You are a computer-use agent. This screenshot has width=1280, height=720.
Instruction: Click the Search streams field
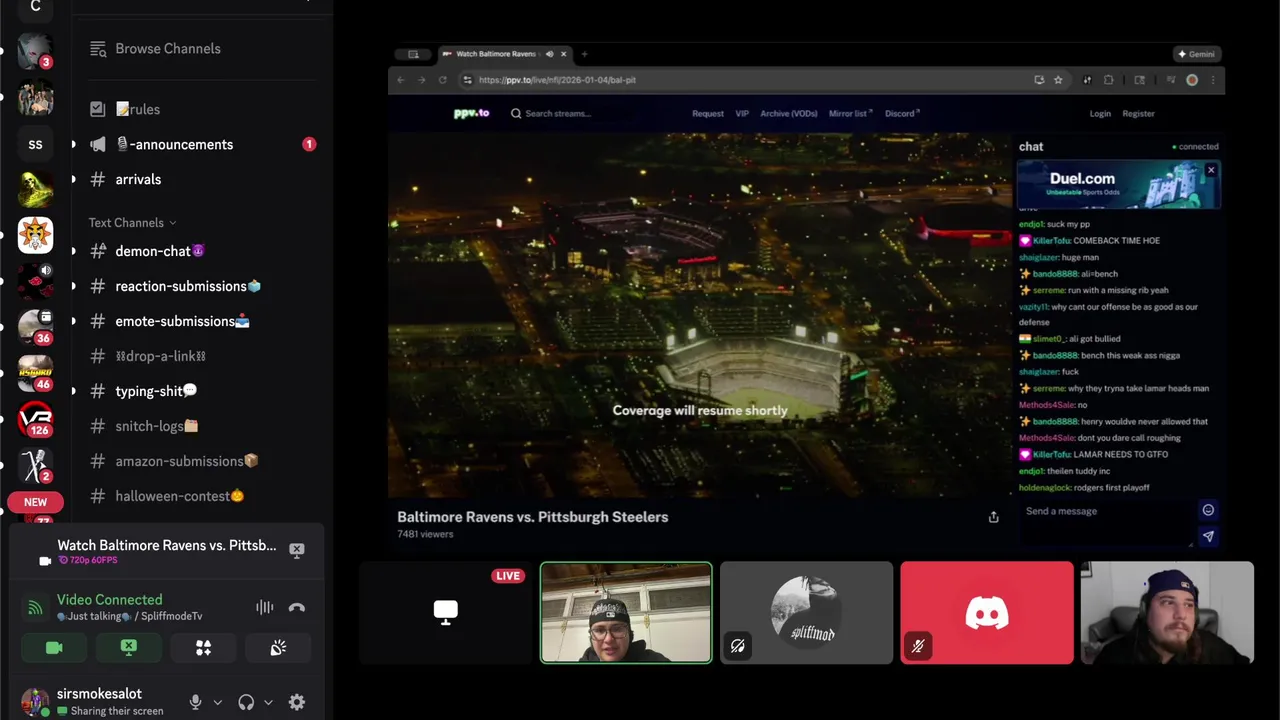point(558,113)
